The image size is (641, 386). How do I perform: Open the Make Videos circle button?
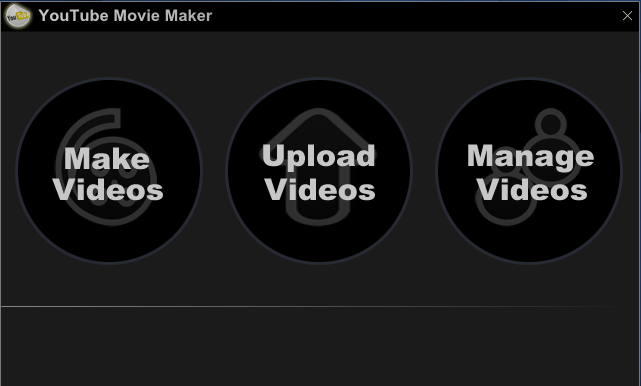click(x=109, y=171)
